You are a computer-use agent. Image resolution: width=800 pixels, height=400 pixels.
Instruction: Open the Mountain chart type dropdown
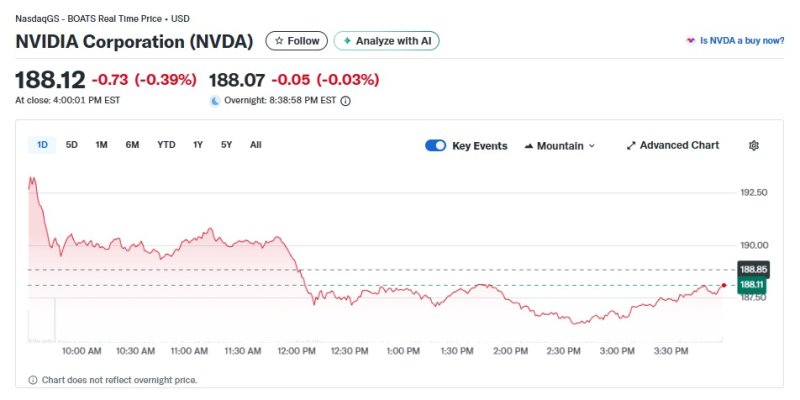click(559, 145)
